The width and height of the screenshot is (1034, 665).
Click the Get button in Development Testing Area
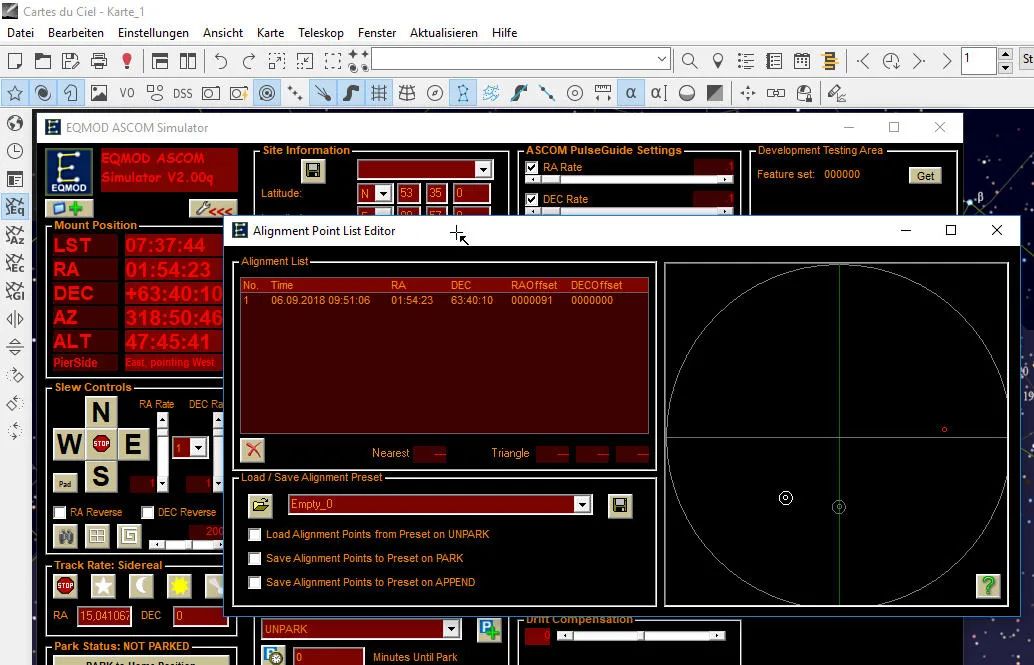coord(925,176)
